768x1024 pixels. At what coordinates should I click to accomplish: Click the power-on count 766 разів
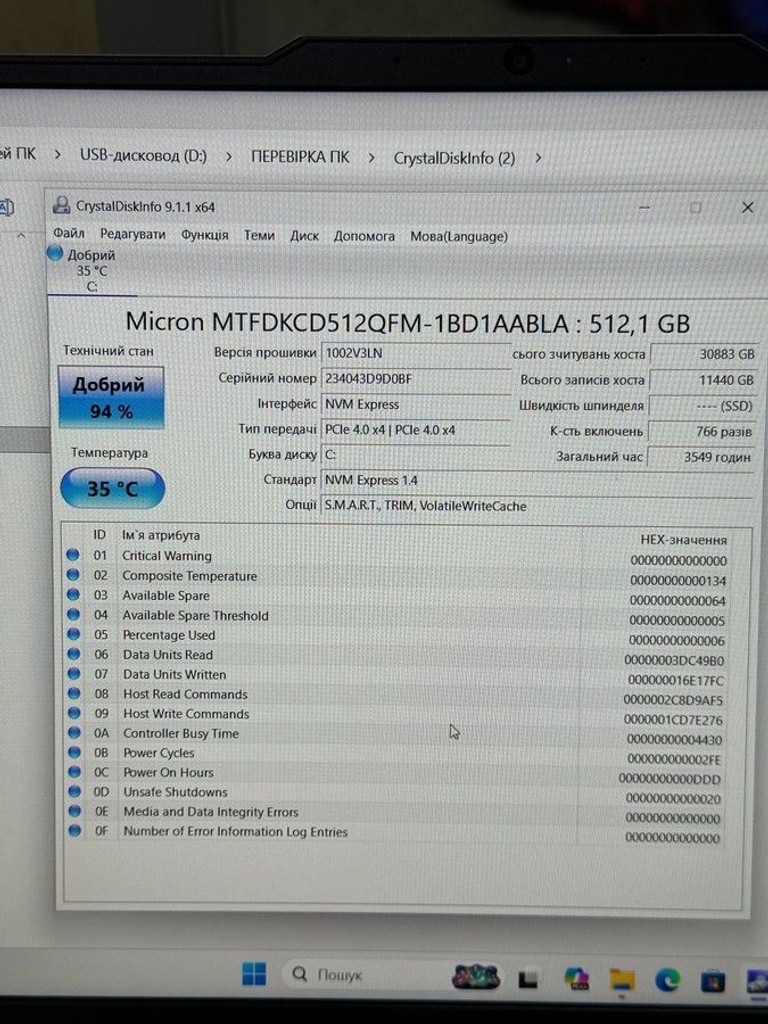[x=701, y=432]
